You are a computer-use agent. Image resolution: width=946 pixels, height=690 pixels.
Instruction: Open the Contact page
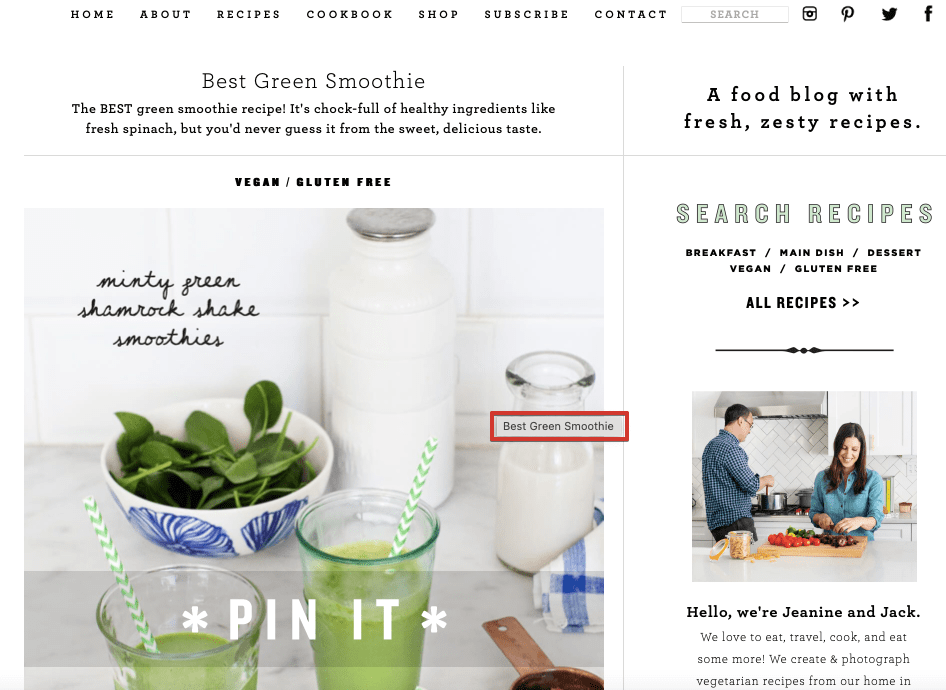(x=631, y=14)
